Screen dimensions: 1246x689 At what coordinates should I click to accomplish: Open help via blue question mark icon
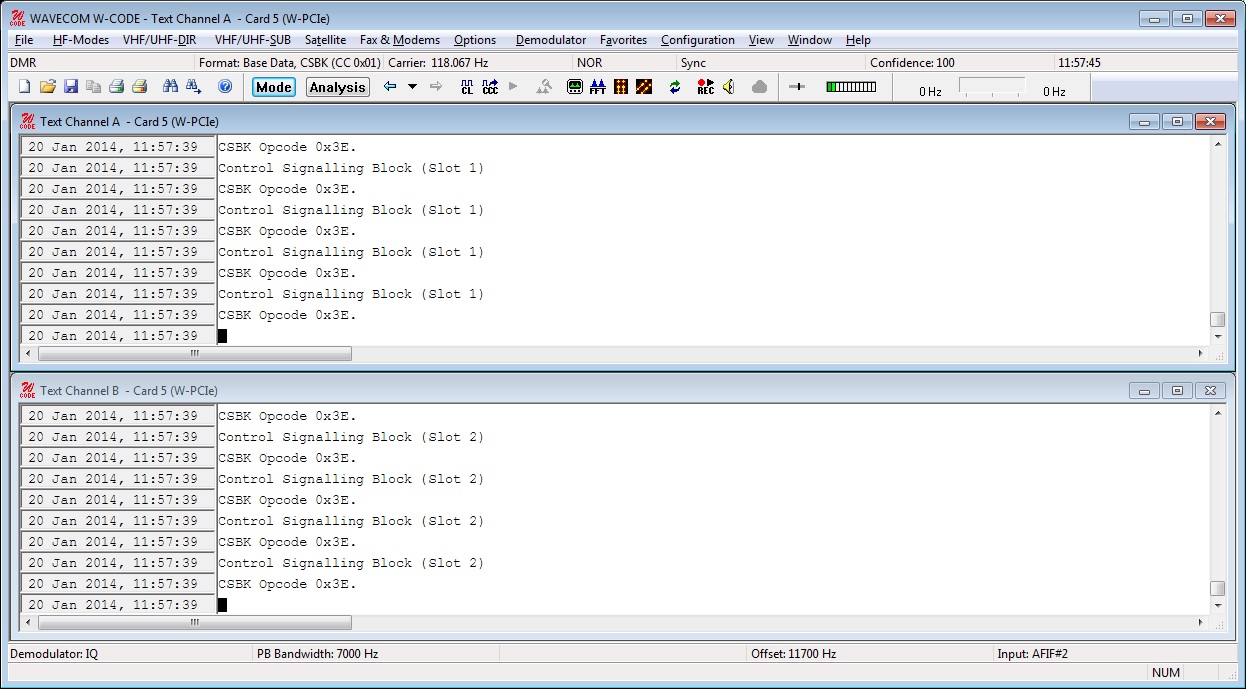(x=225, y=87)
